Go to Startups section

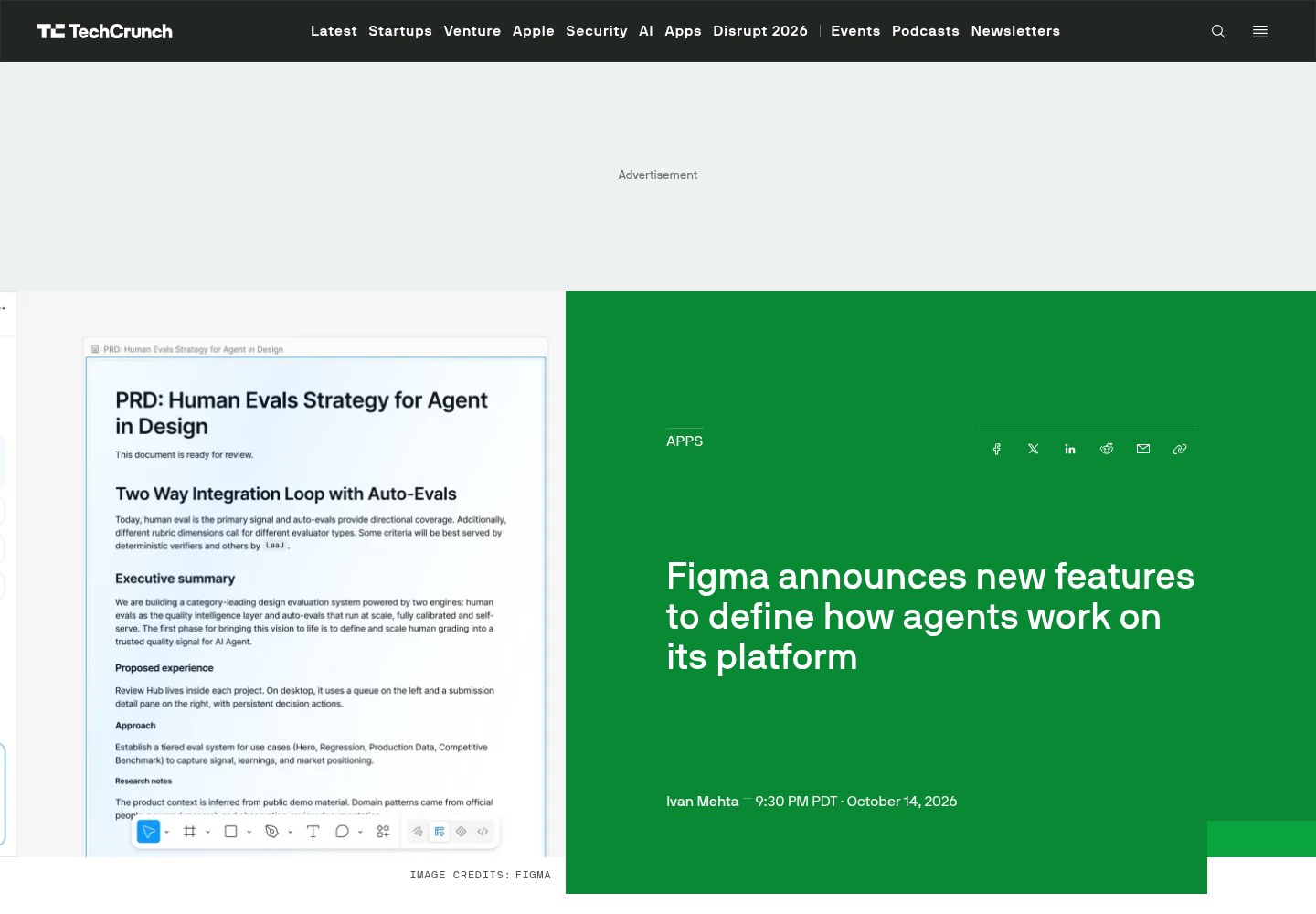click(x=400, y=31)
